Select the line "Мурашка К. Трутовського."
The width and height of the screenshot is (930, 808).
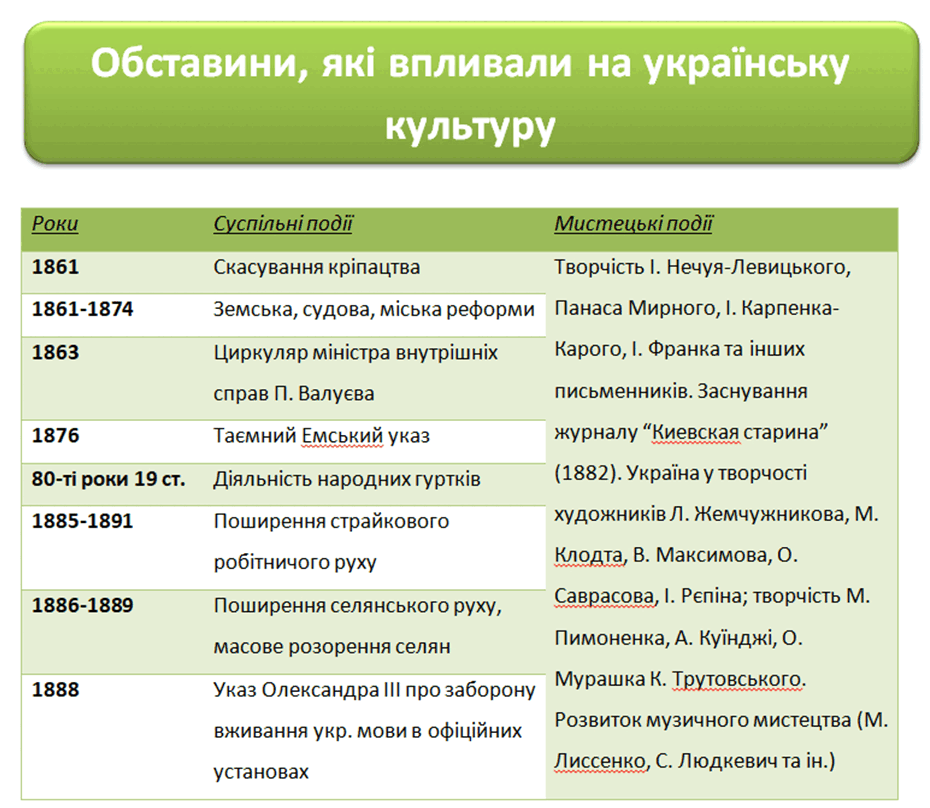(x=680, y=679)
